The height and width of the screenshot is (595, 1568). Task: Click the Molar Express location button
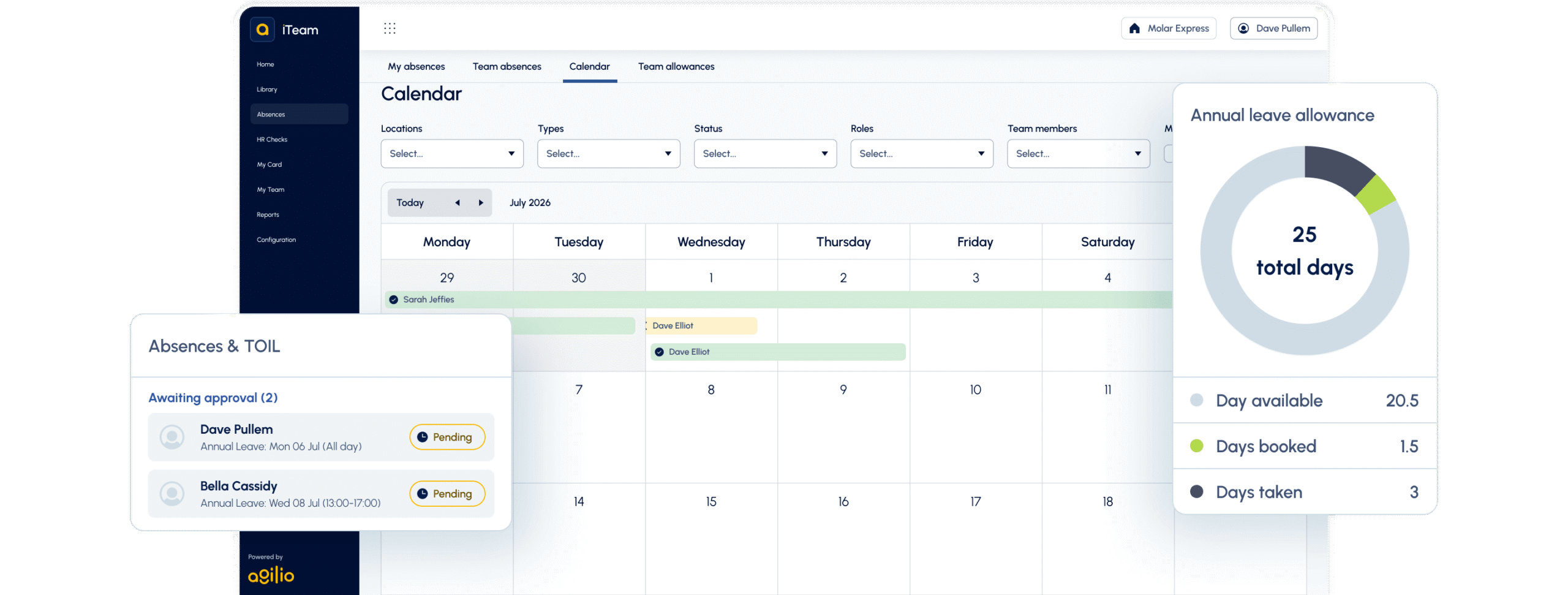pyautogui.click(x=1168, y=28)
